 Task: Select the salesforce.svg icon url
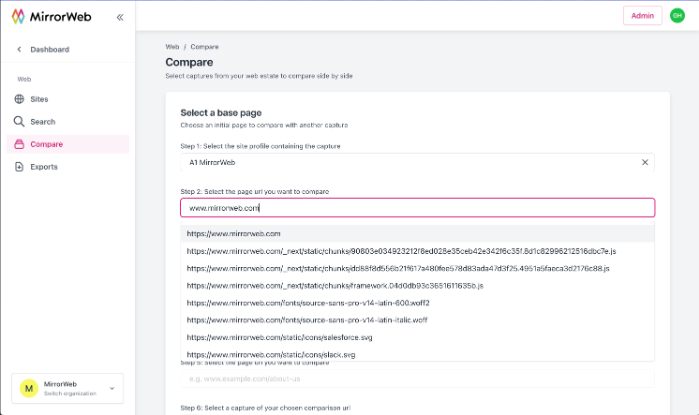point(417,337)
